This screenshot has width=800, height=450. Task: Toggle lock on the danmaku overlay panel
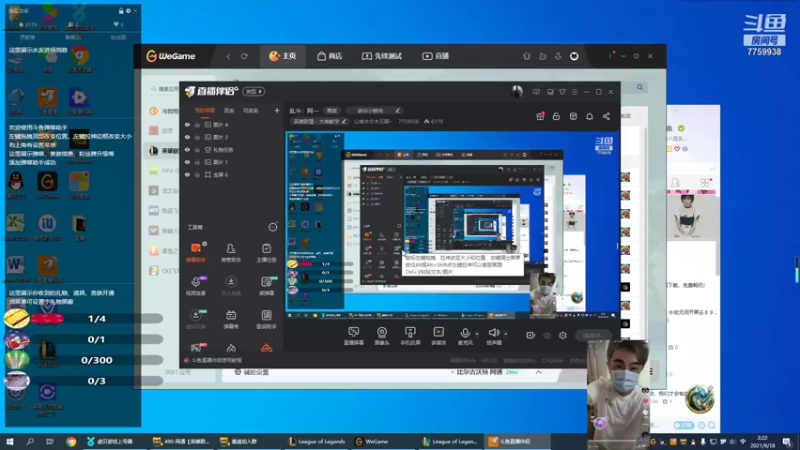(121, 11)
